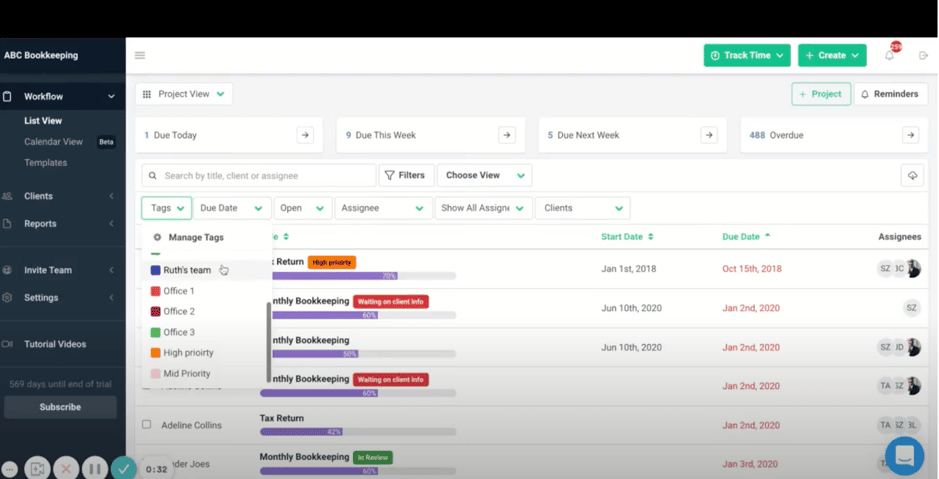
Task: Open the Due Date filter dropdown
Action: [x=232, y=208]
